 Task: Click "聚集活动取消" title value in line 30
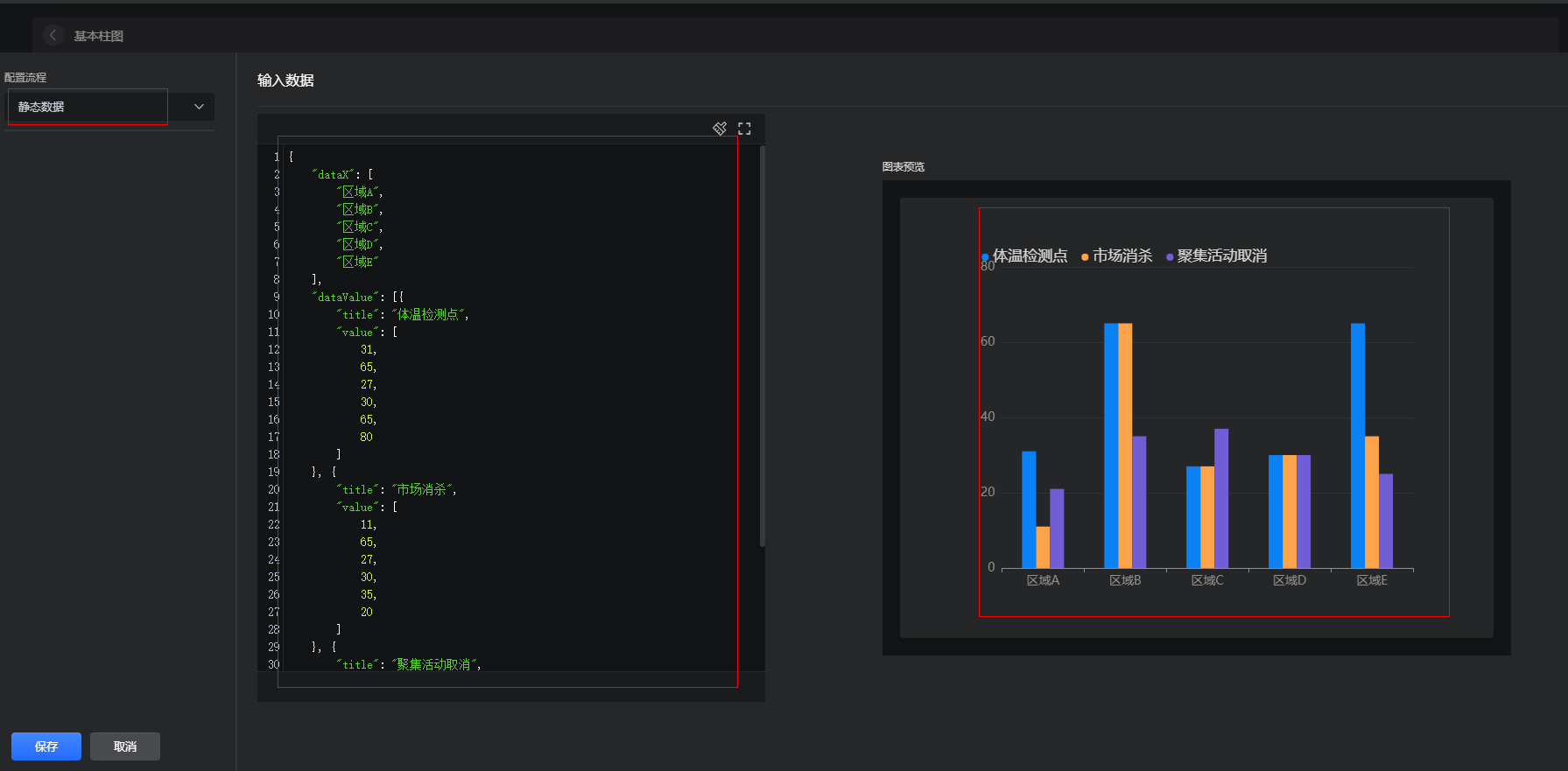click(434, 665)
